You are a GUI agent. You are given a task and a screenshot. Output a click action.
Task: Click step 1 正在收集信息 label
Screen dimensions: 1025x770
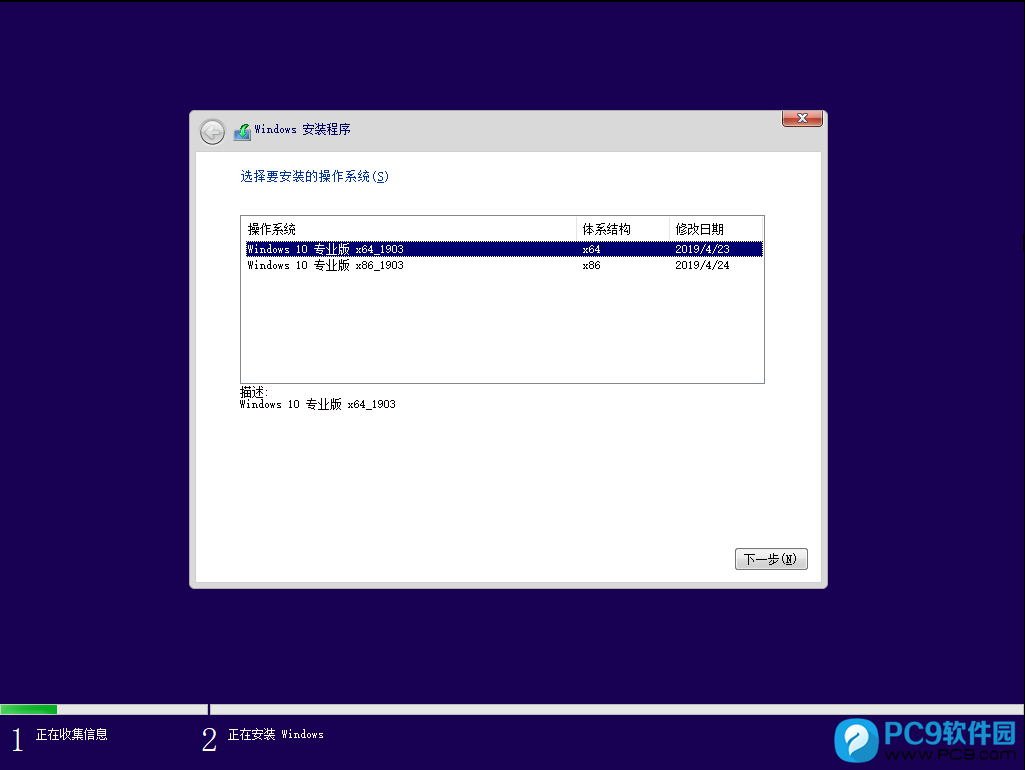click(x=71, y=735)
